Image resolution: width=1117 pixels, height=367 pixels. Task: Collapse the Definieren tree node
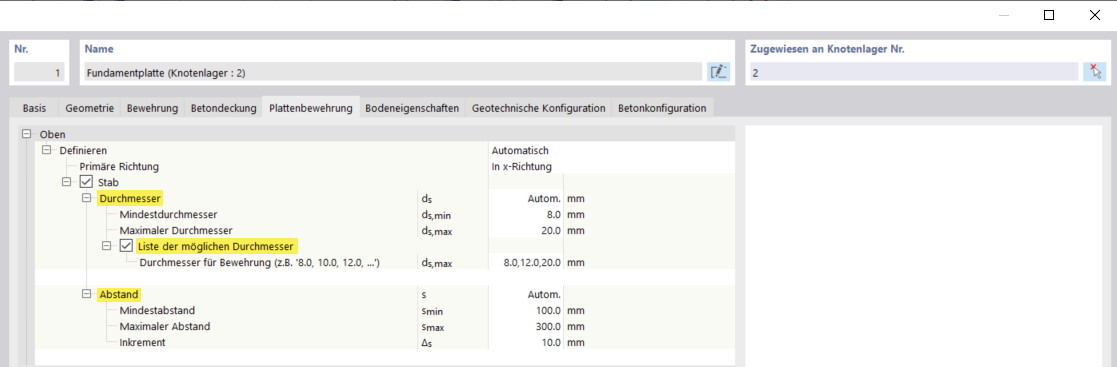tap(47, 150)
